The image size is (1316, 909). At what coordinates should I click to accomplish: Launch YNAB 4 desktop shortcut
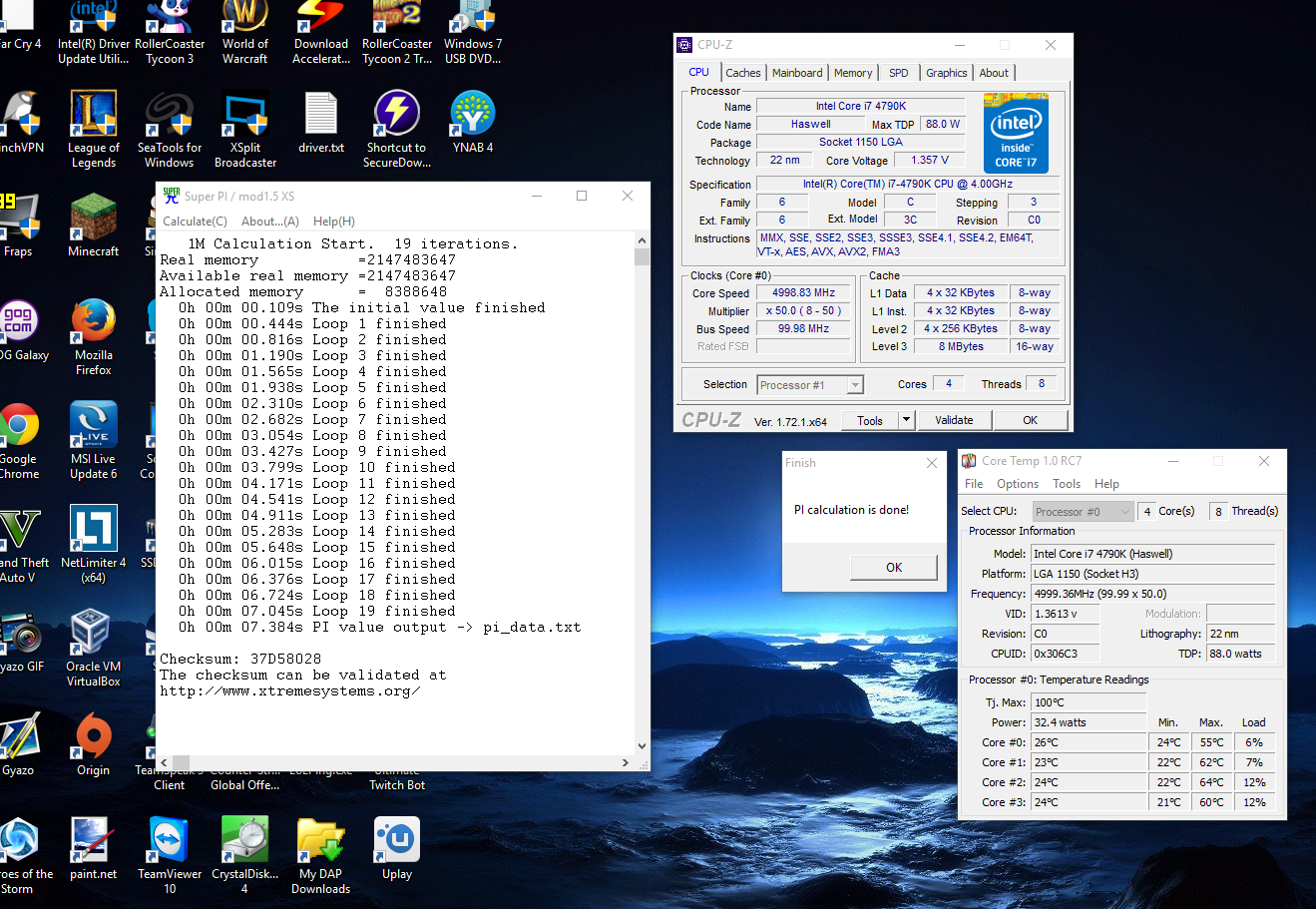coord(473,123)
